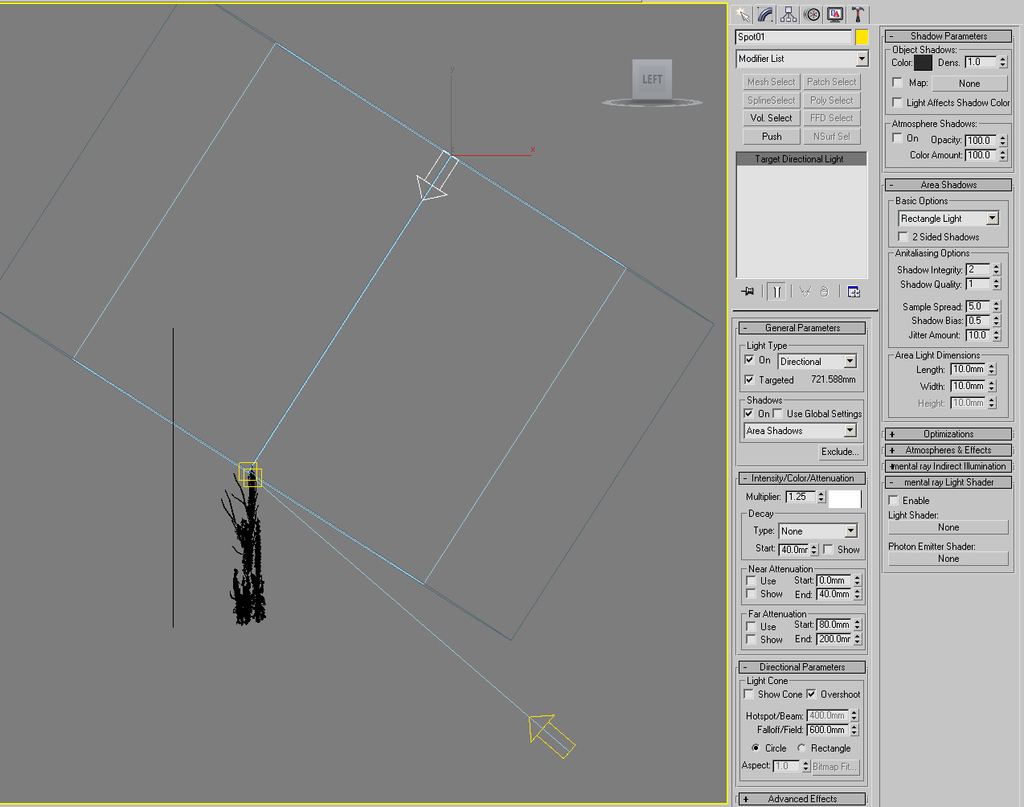This screenshot has height=807, width=1024.
Task: Expand the Optimizations rollout
Action: [947, 434]
